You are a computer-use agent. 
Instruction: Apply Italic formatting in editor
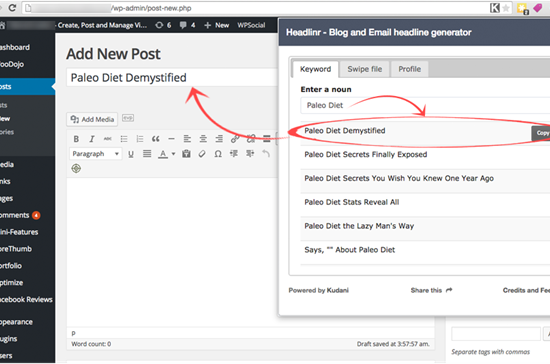(92, 139)
